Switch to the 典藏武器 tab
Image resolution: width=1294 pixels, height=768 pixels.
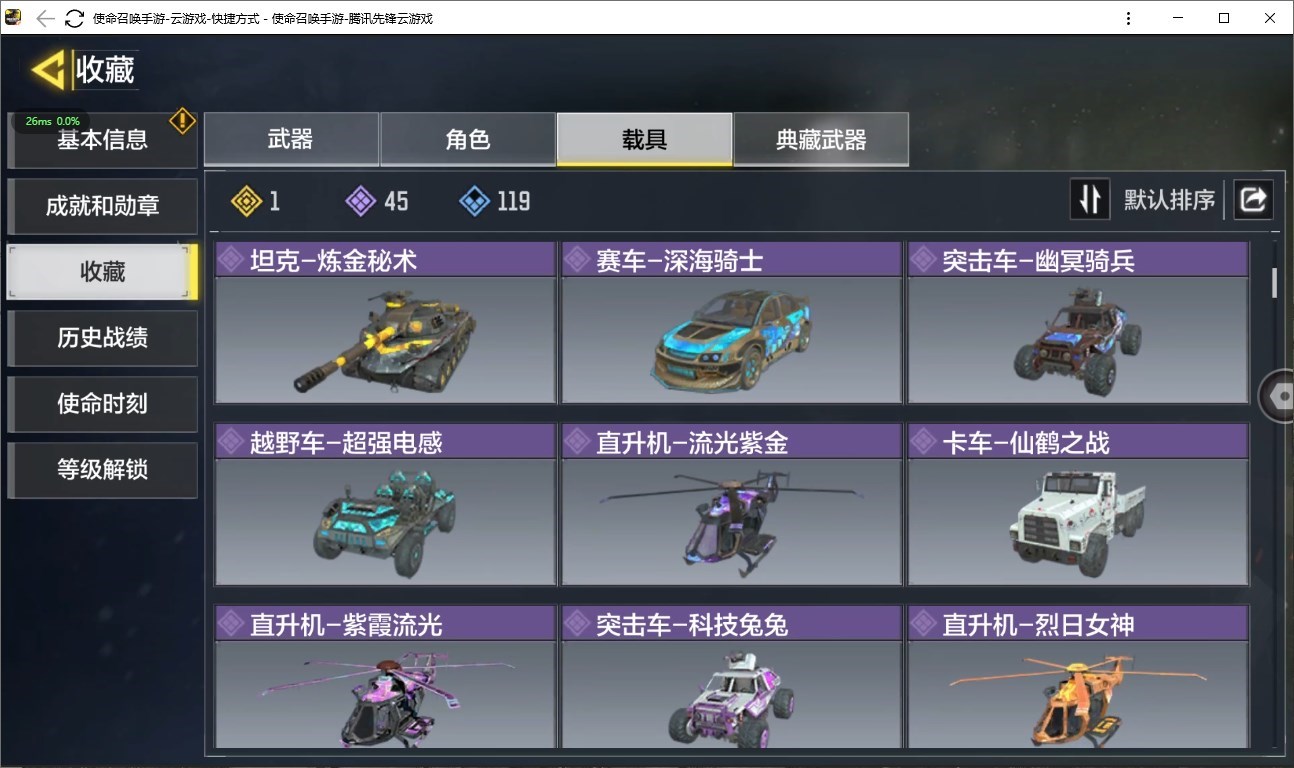pos(821,139)
